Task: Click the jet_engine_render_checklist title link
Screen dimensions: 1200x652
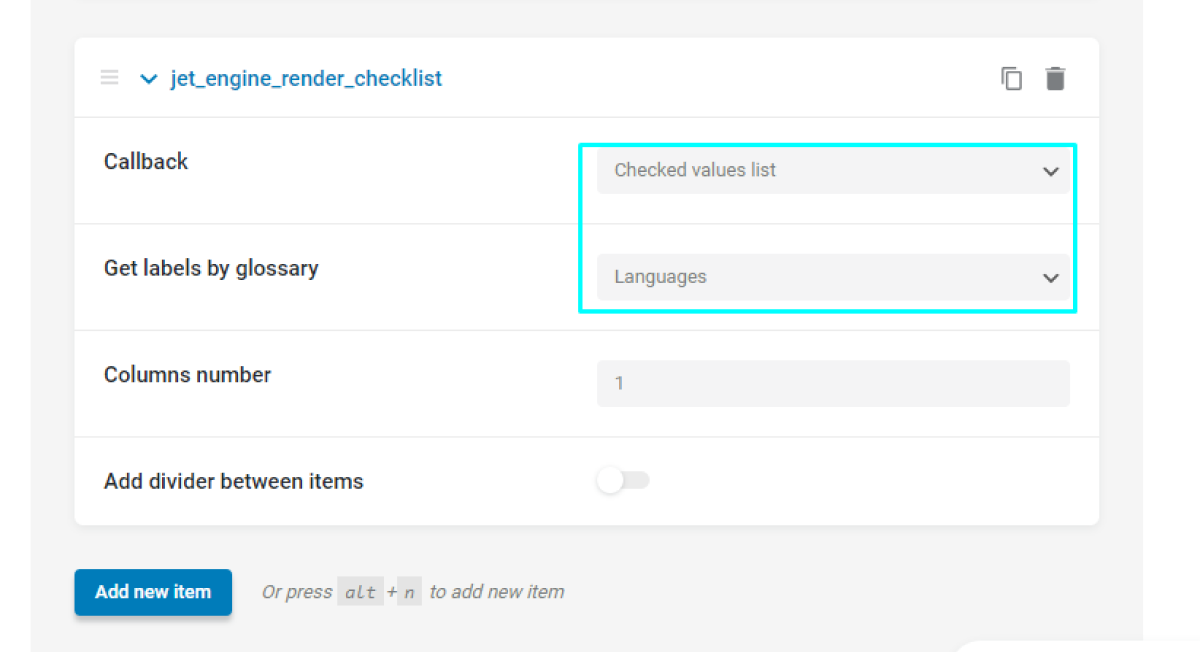Action: click(306, 78)
